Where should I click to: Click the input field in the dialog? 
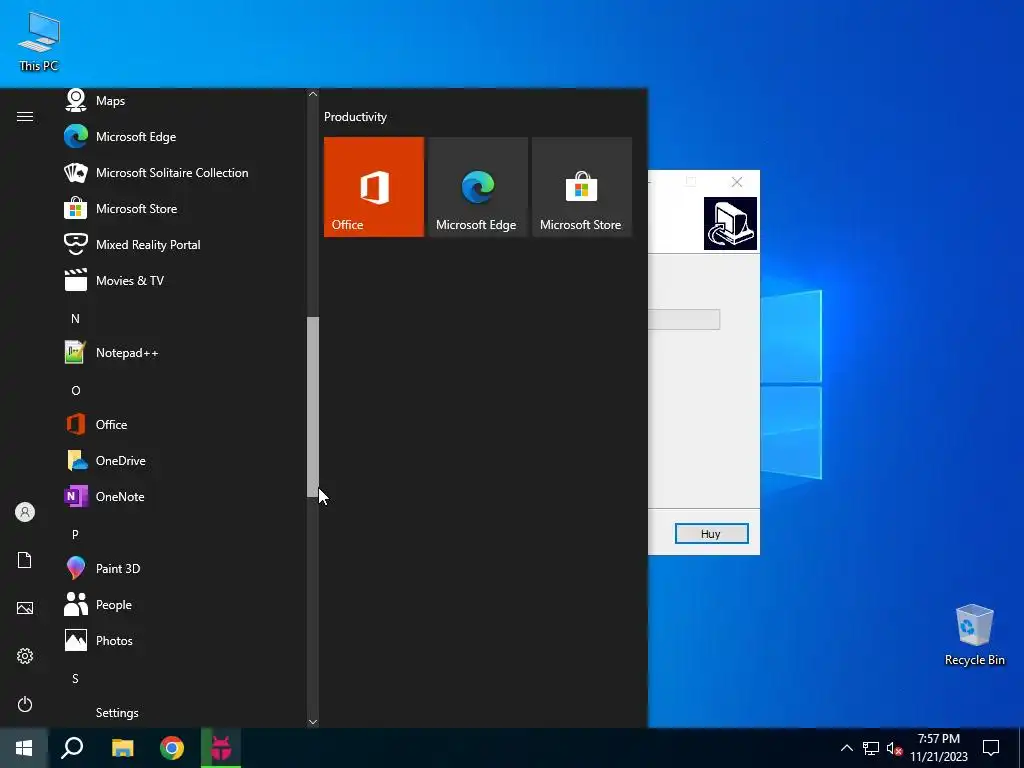(684, 319)
